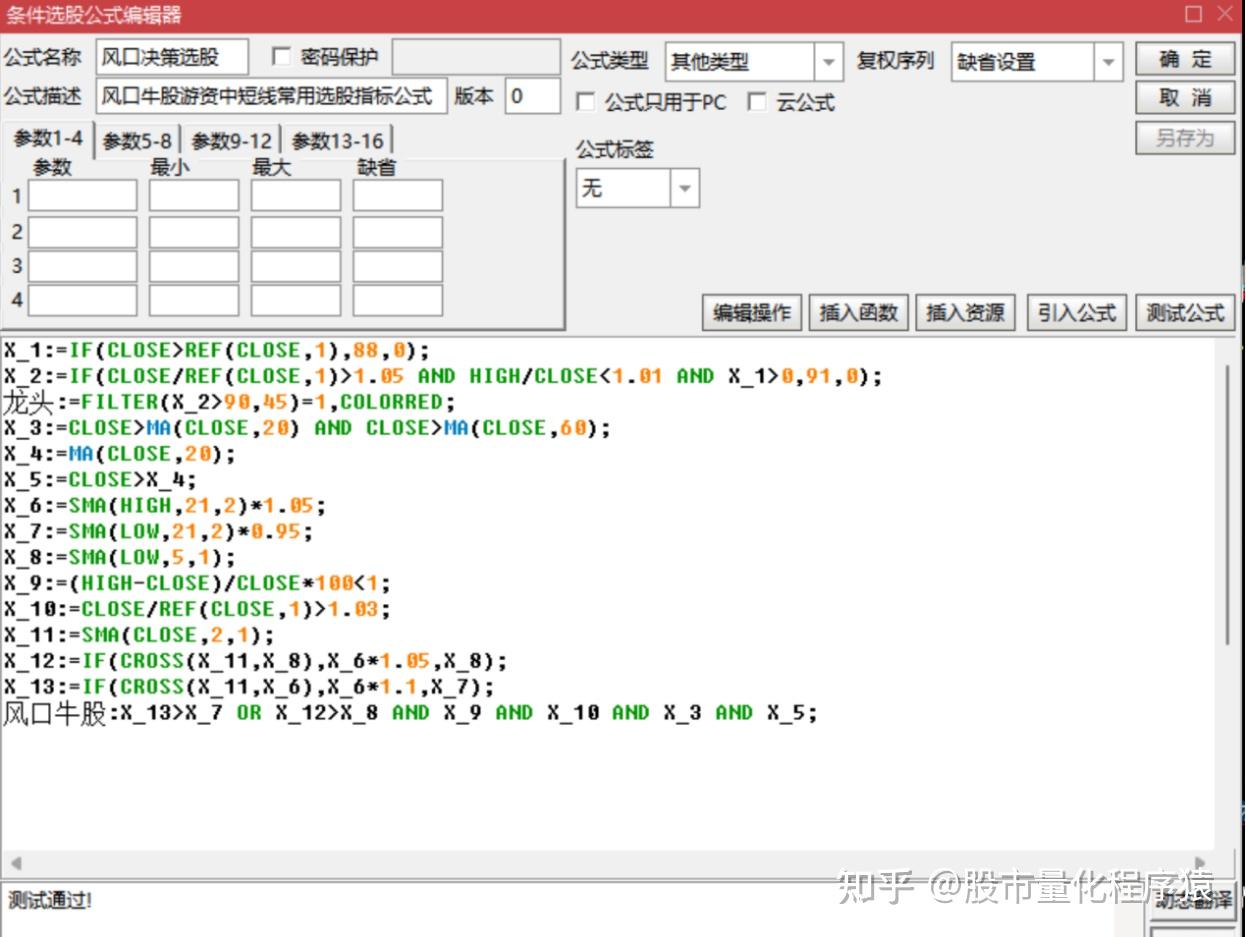Click the final line starting with 风口牛股
Image resolution: width=1246 pixels, height=937 pixels.
[410, 713]
